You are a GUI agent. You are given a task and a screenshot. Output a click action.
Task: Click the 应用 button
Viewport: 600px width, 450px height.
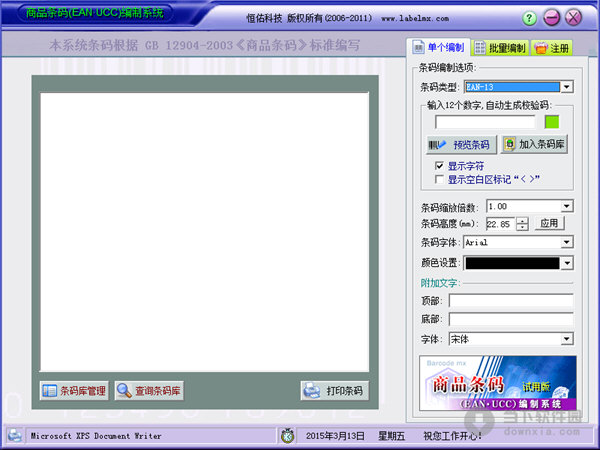coord(549,223)
